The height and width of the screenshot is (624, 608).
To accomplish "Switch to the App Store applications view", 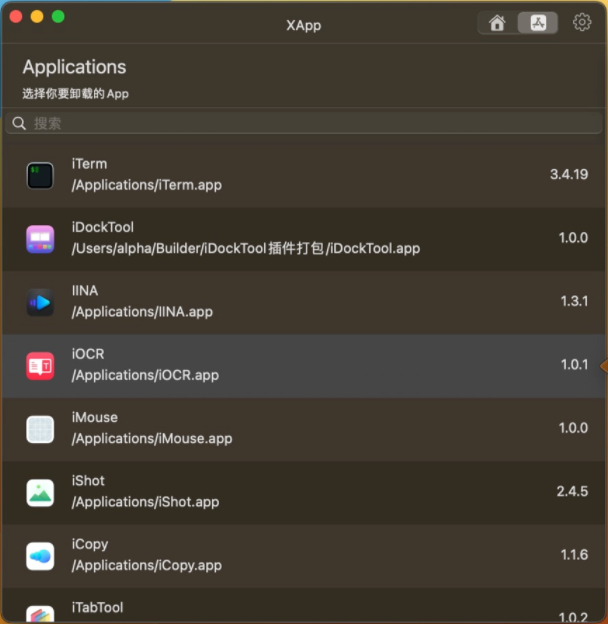I will pyautogui.click(x=538, y=23).
